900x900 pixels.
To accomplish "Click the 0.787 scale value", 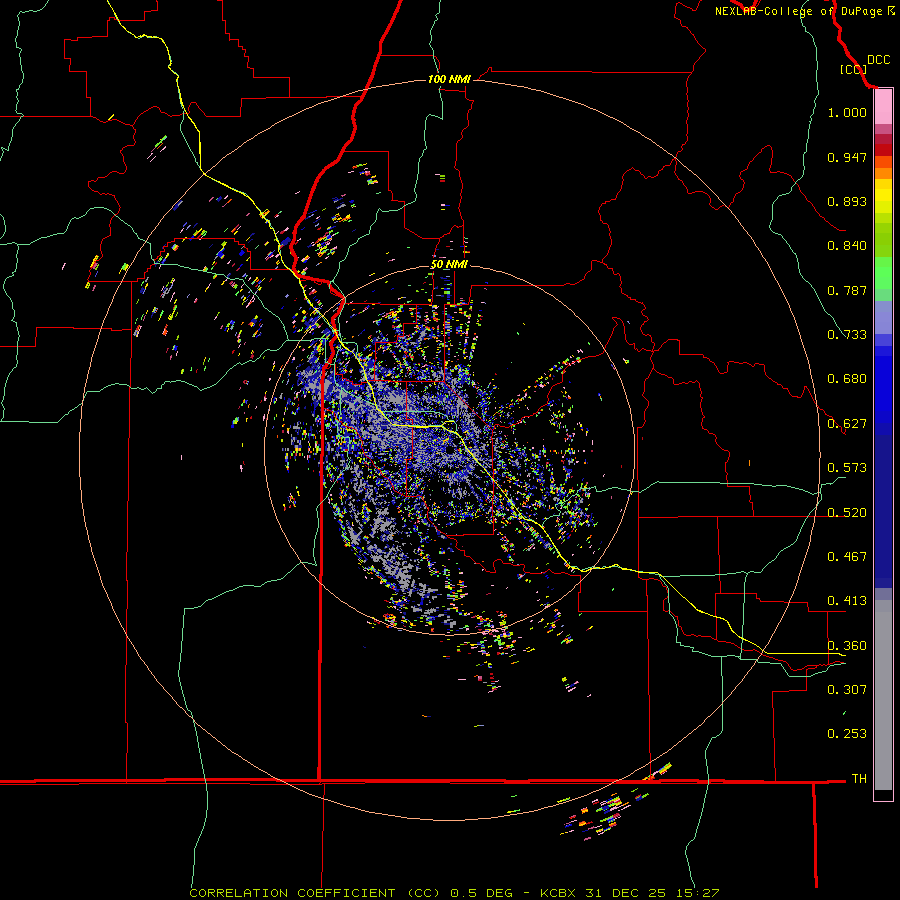I will click(x=847, y=290).
